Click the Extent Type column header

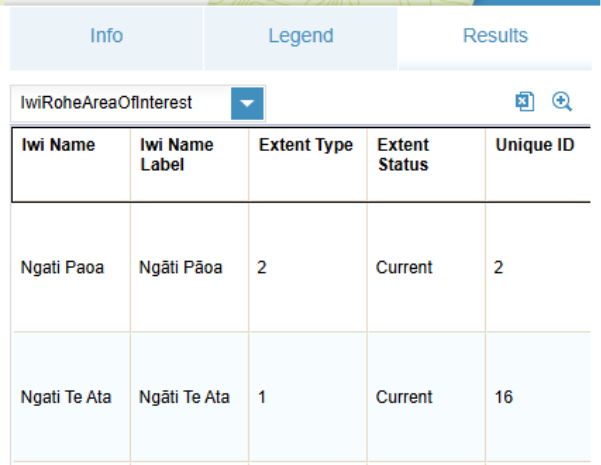point(308,164)
